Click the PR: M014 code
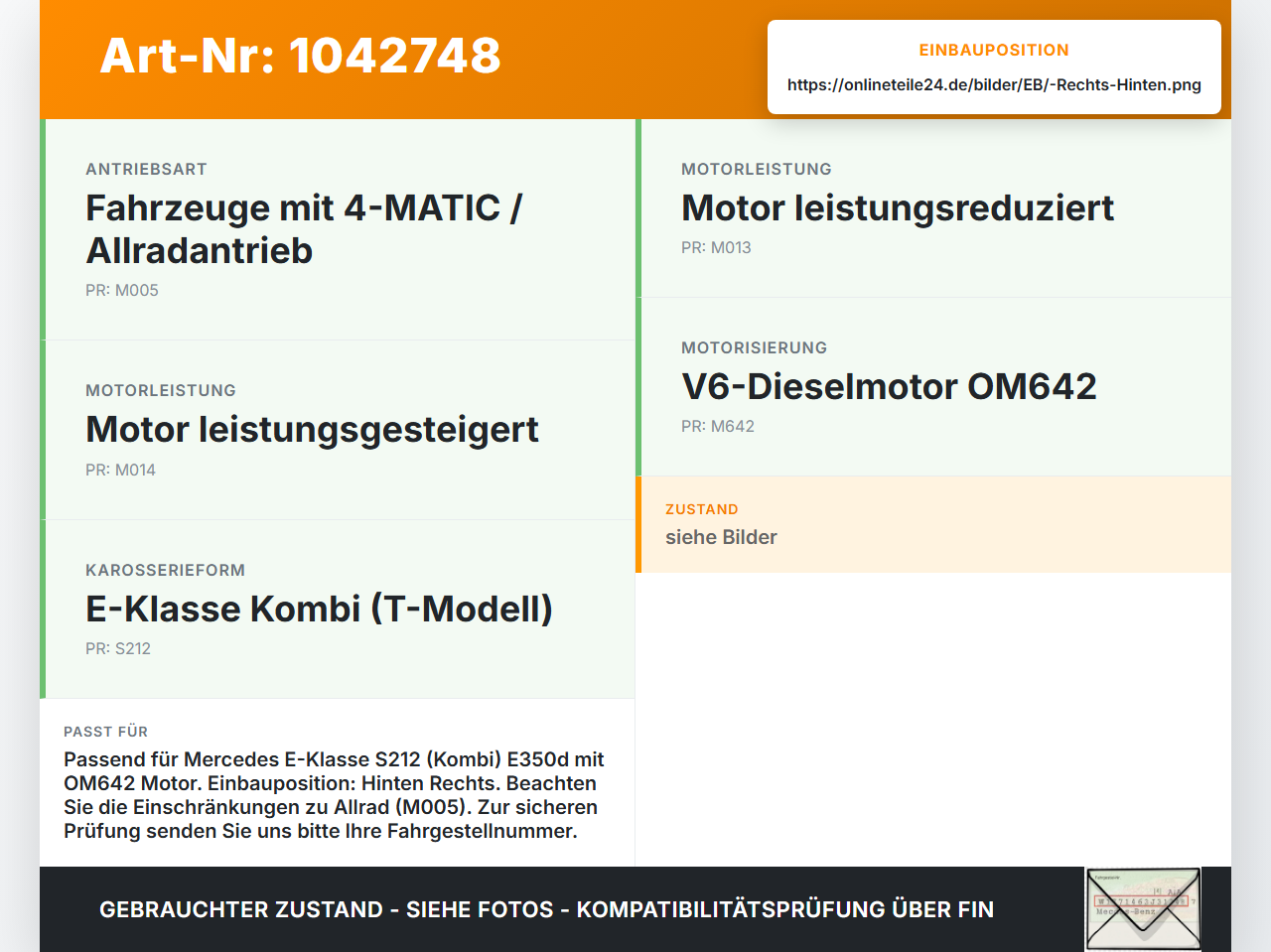The image size is (1271, 952). [120, 471]
